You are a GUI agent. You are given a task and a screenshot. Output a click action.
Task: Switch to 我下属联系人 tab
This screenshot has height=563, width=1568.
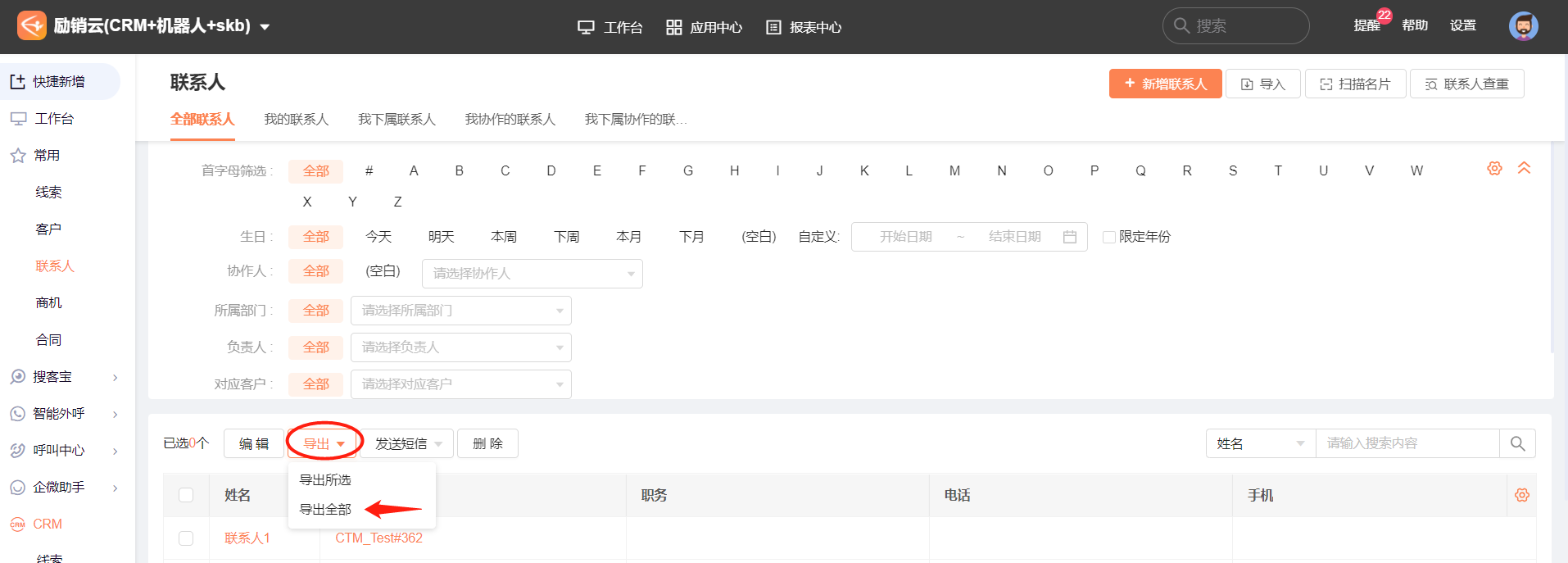click(x=397, y=120)
